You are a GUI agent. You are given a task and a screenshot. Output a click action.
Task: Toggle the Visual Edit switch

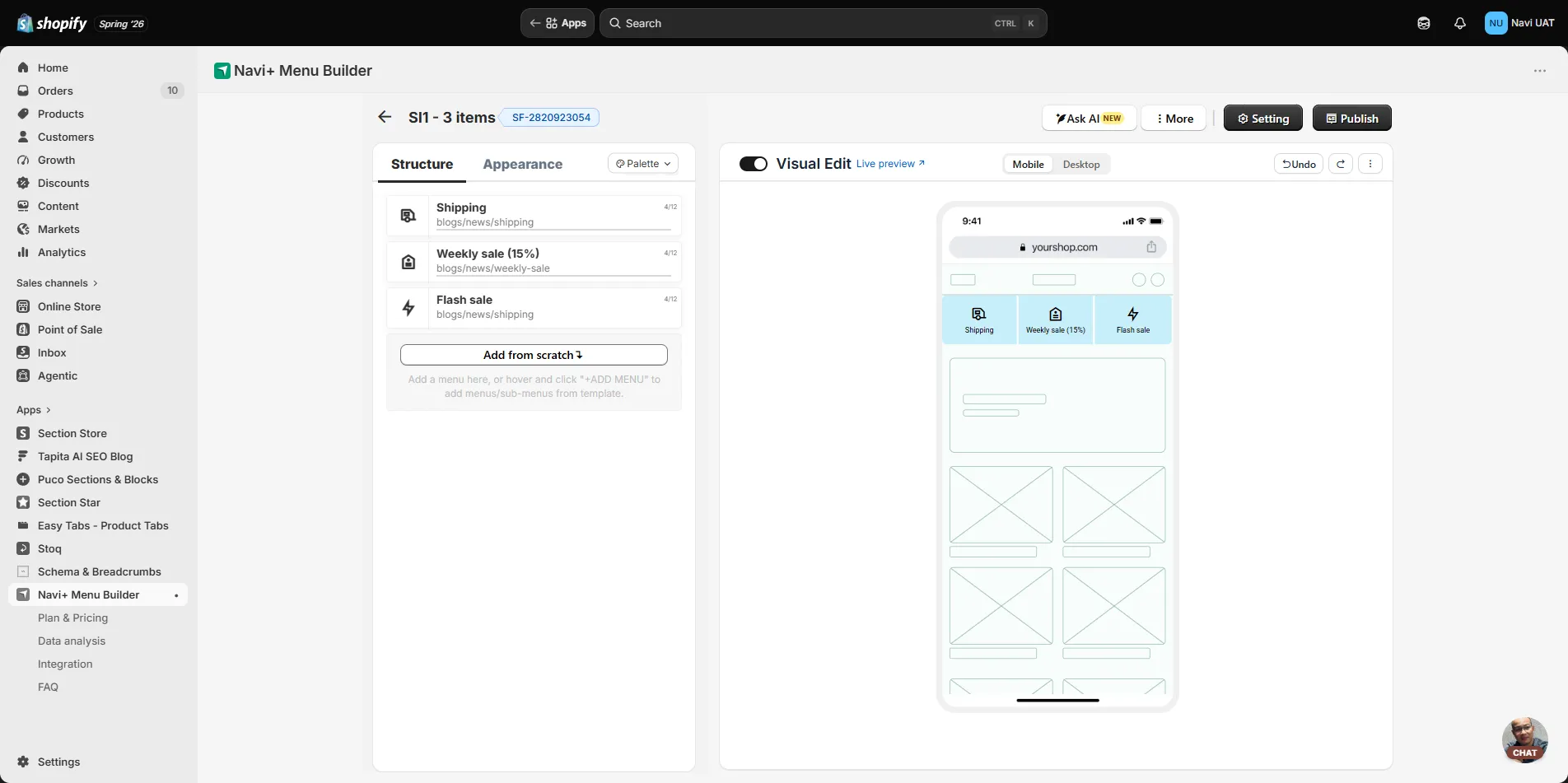coord(754,164)
